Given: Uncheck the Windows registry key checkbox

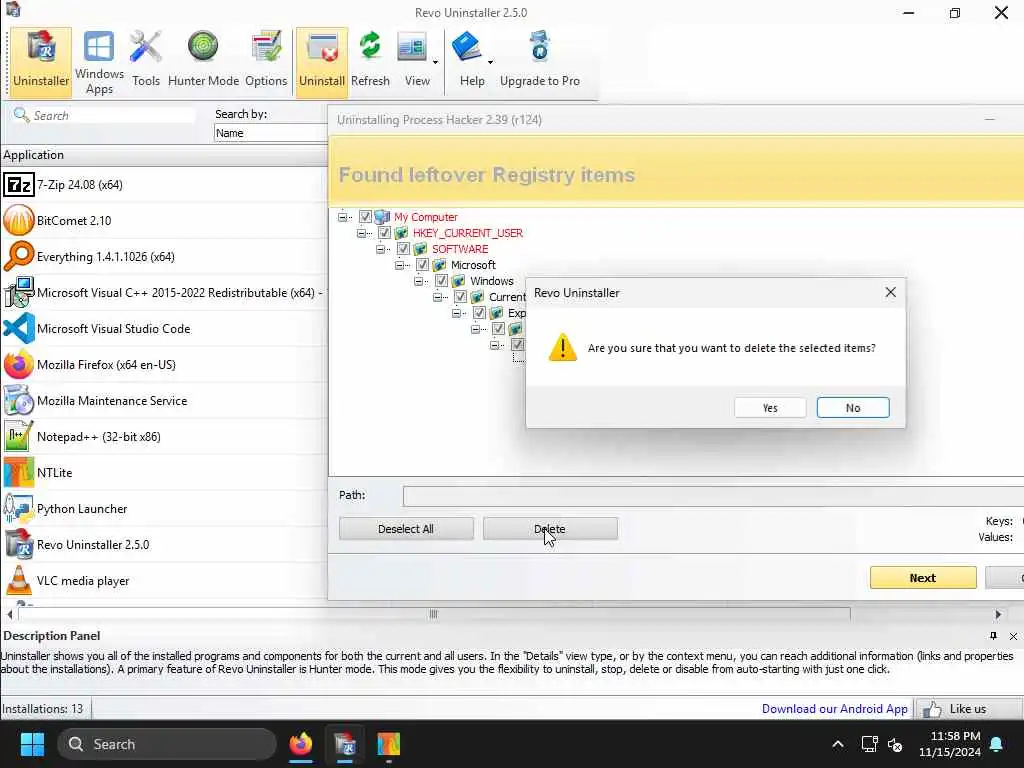Looking at the screenshot, I should 441,281.
